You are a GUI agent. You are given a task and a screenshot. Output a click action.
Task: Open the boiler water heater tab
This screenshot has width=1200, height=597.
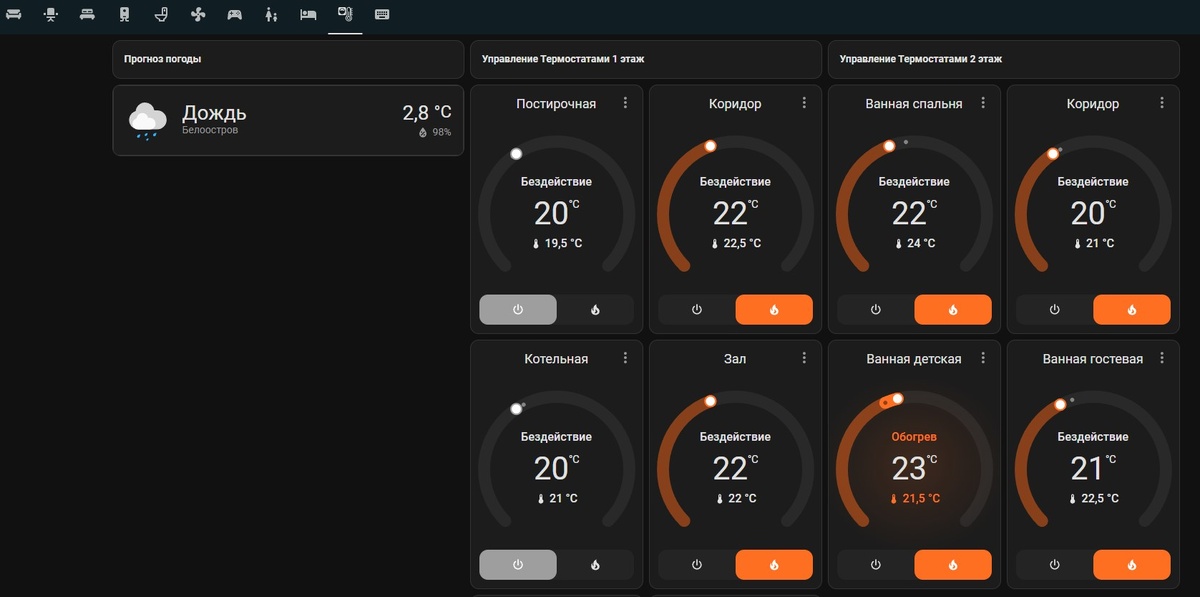pos(124,15)
